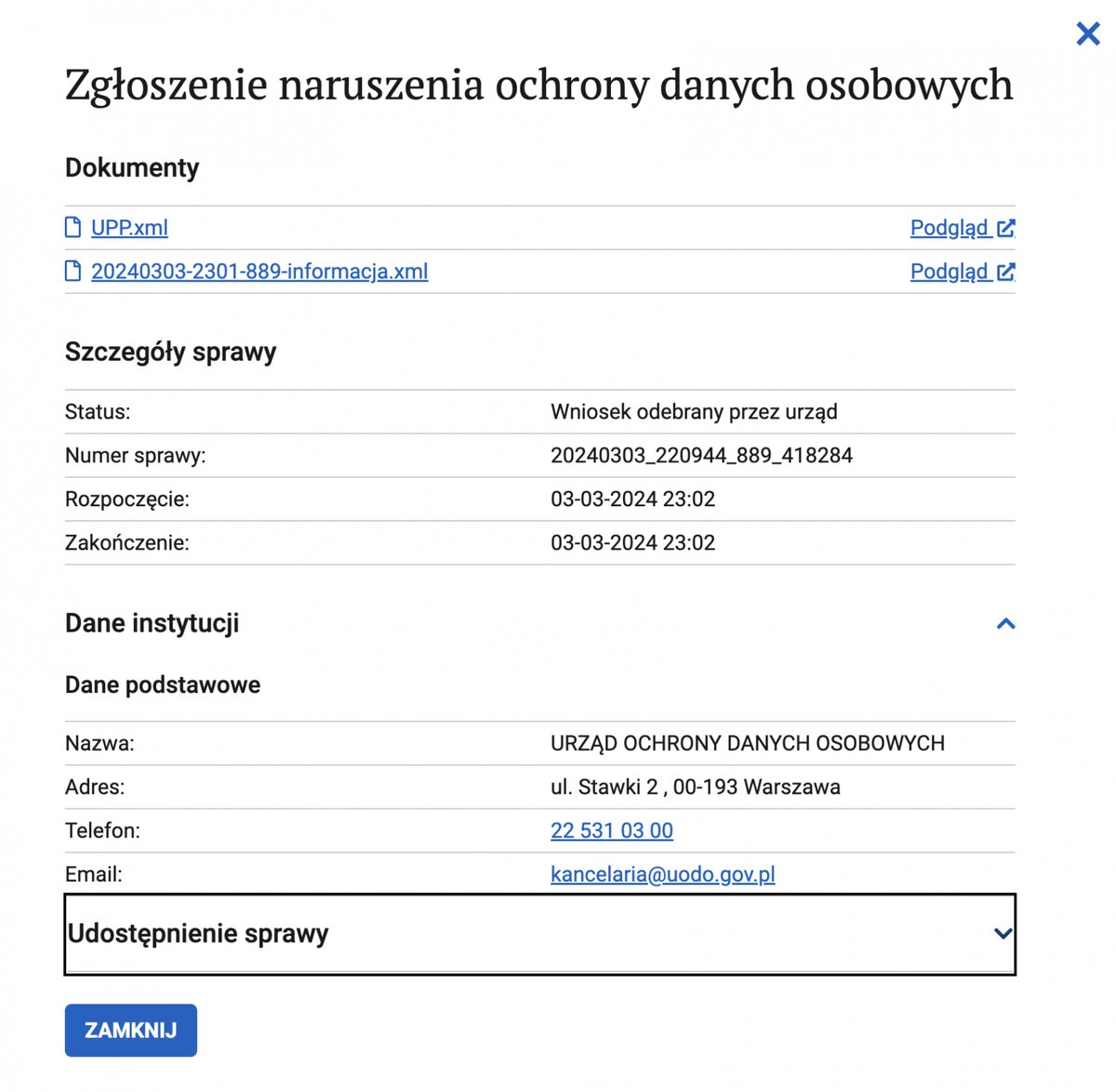The width and height of the screenshot is (1116, 1092).
Task: Click the Dane instytucji section heading
Action: [x=153, y=623]
